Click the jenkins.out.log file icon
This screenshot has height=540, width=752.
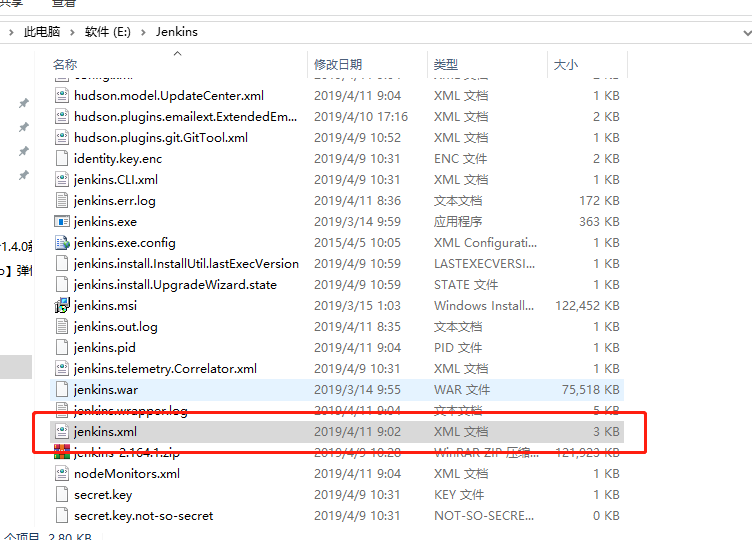click(x=62, y=327)
